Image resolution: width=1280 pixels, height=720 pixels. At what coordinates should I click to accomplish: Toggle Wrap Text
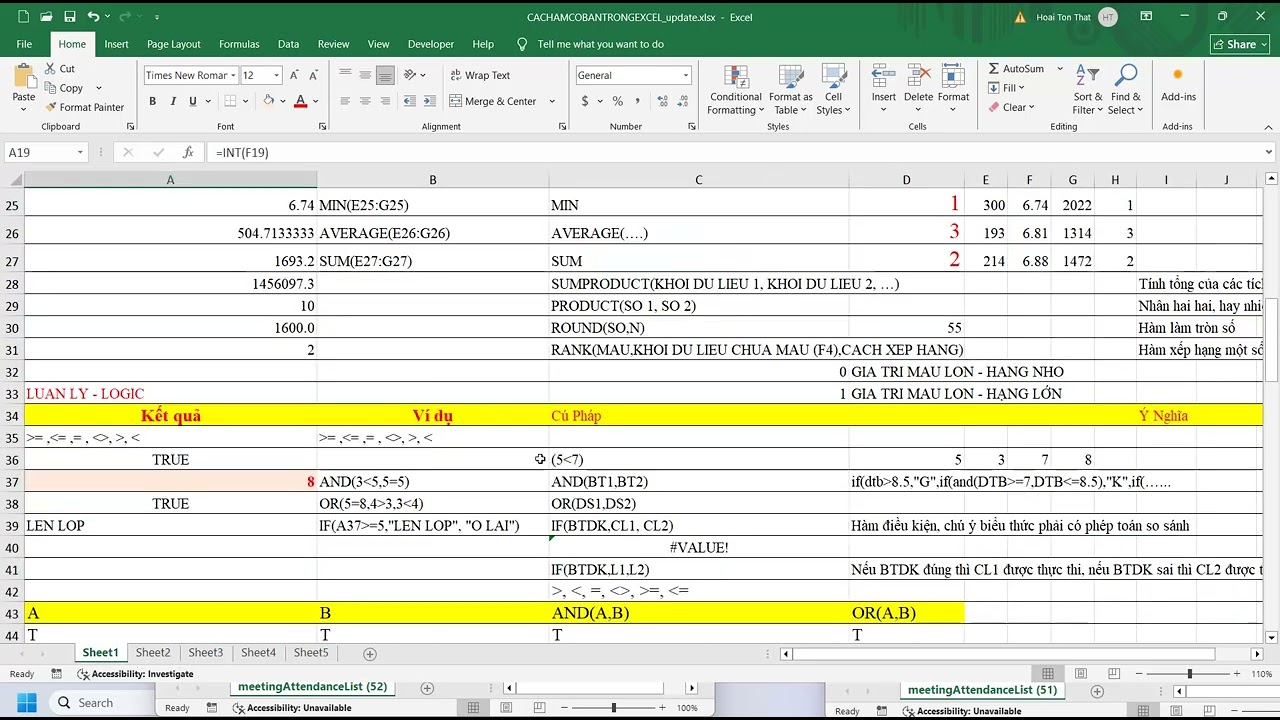(480, 75)
